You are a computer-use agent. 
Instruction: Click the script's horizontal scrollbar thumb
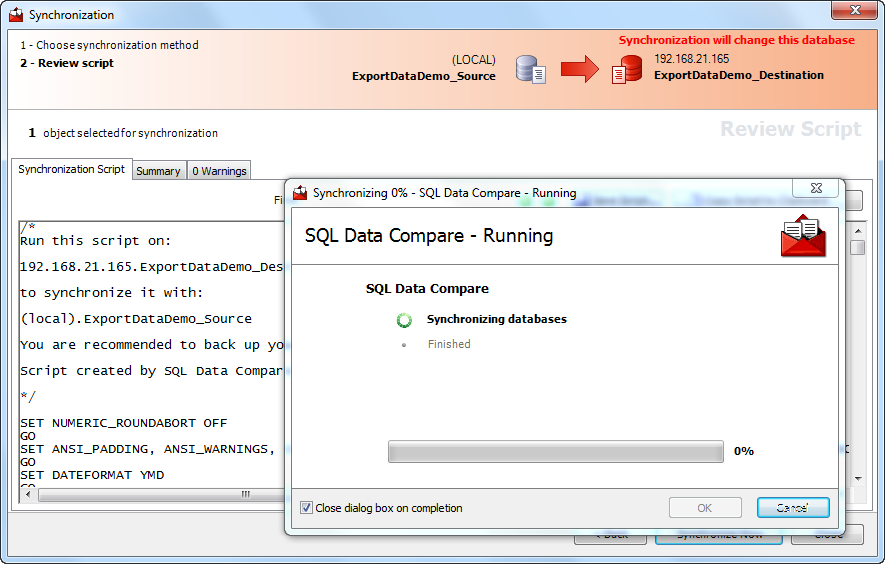[245, 495]
